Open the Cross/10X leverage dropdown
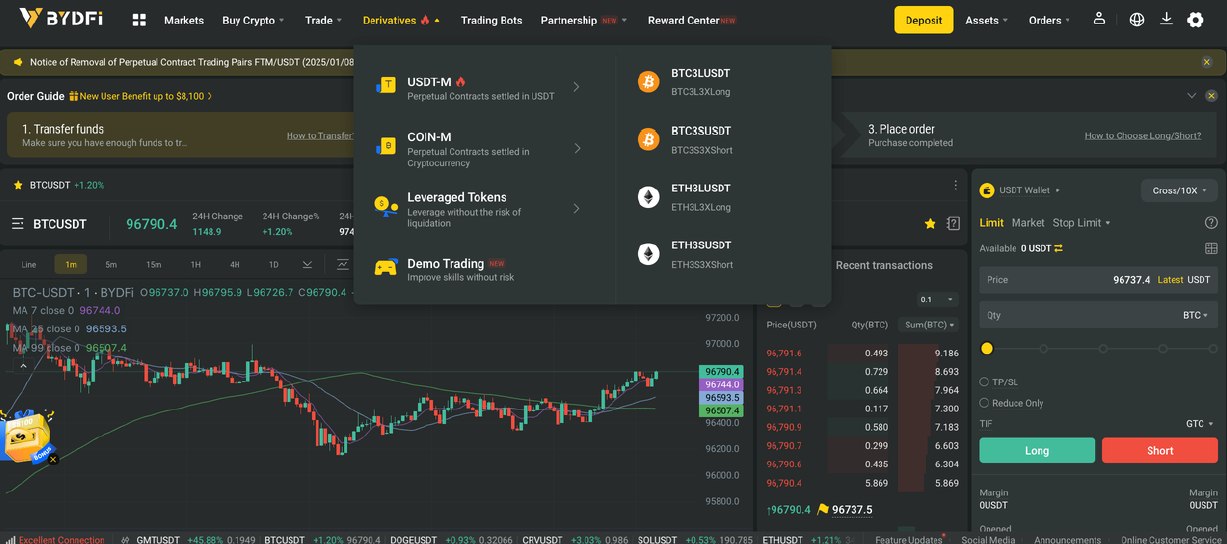Screen dimensions: 1227x544 1180,190
